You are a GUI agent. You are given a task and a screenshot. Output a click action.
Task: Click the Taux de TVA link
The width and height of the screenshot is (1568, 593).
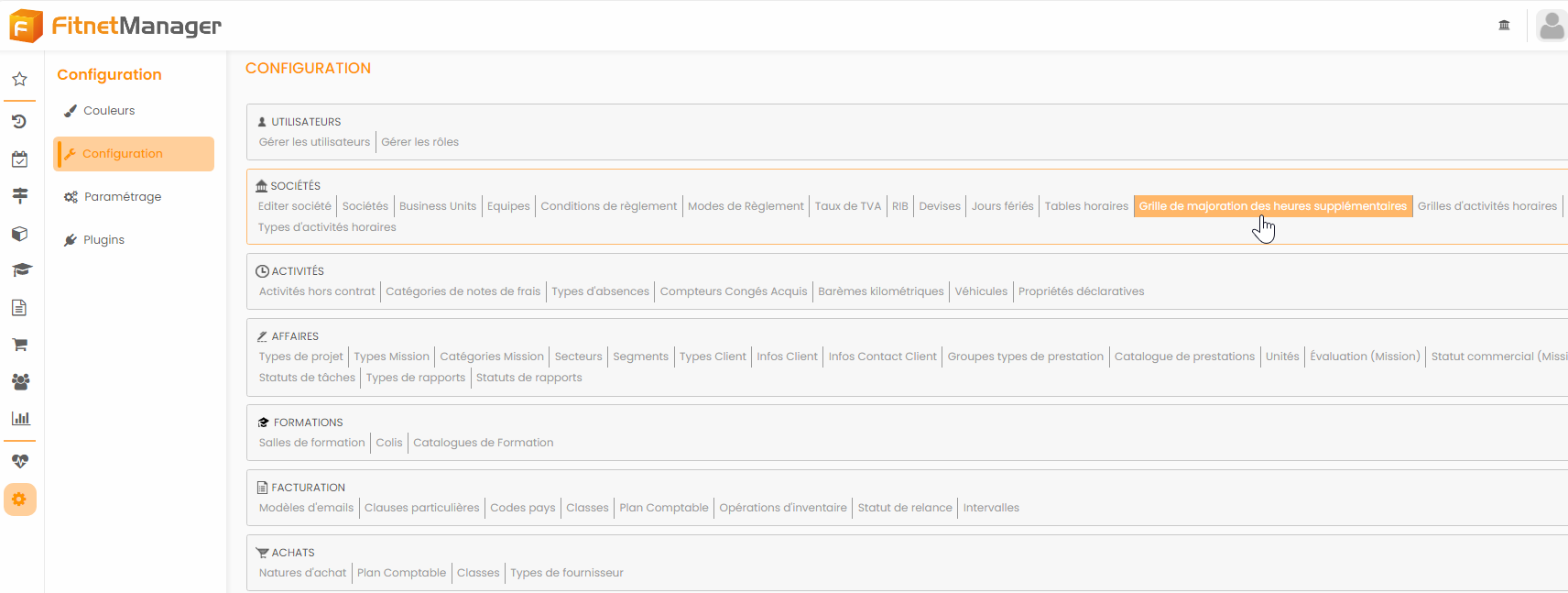click(847, 206)
